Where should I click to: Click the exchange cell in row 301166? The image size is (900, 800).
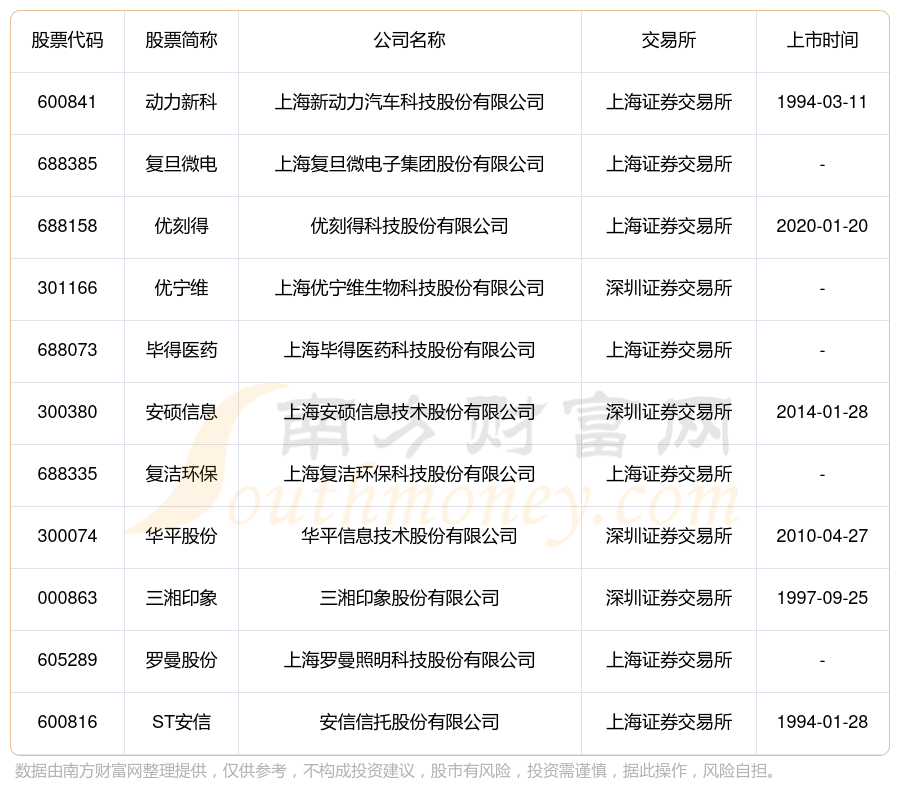tap(669, 288)
